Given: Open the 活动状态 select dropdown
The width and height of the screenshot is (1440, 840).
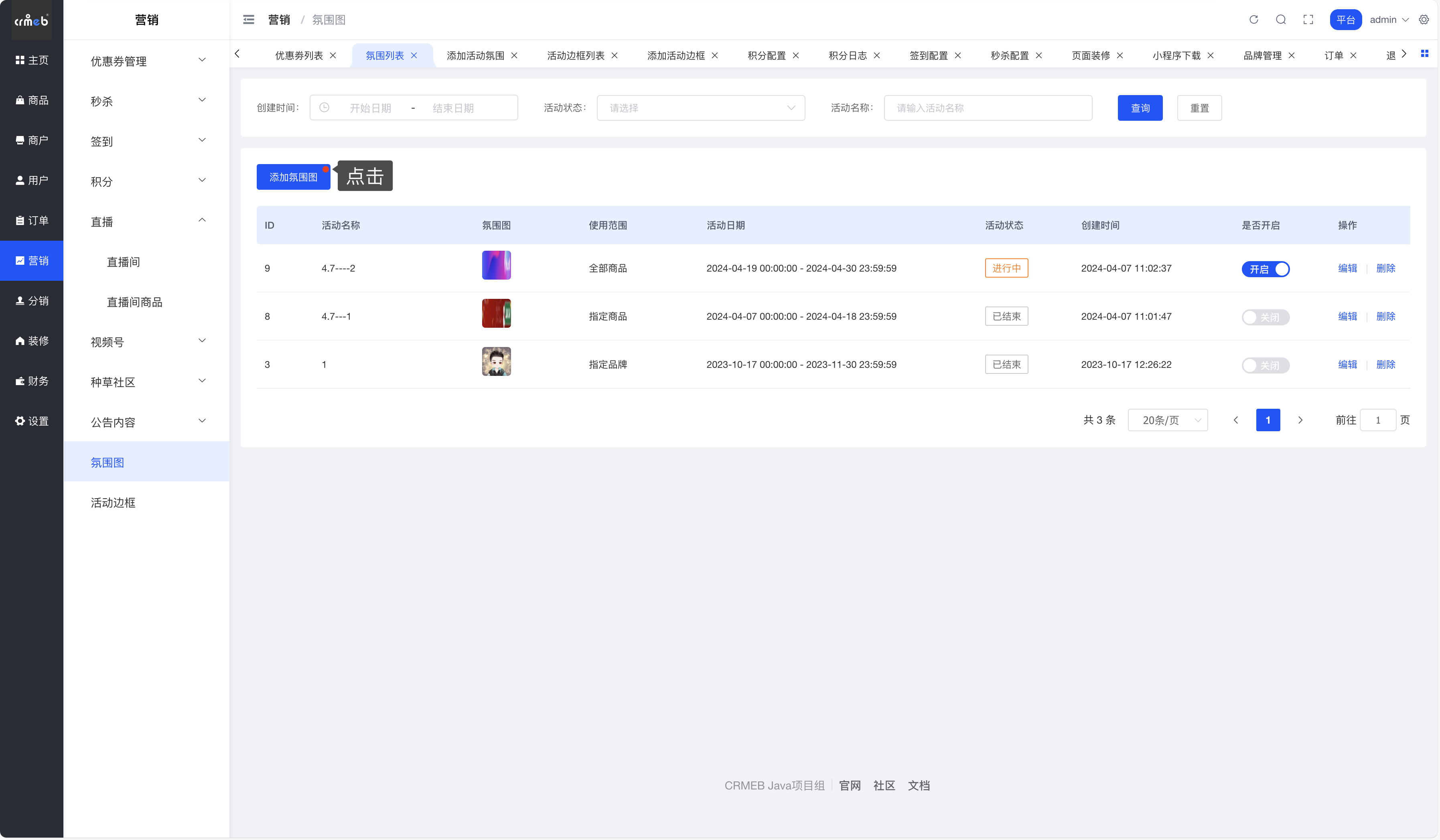Looking at the screenshot, I should coord(701,108).
